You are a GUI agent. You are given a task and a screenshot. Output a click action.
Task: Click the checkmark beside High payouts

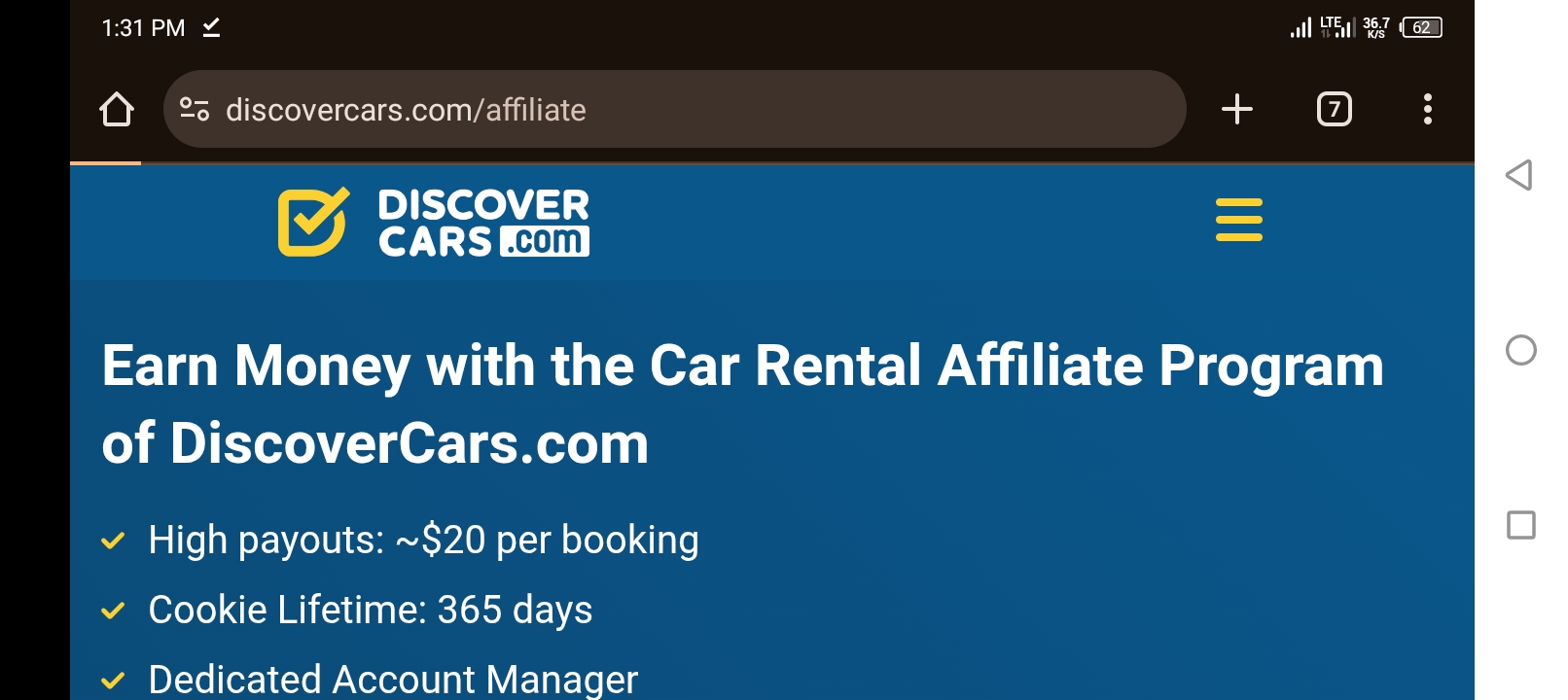[x=113, y=541]
